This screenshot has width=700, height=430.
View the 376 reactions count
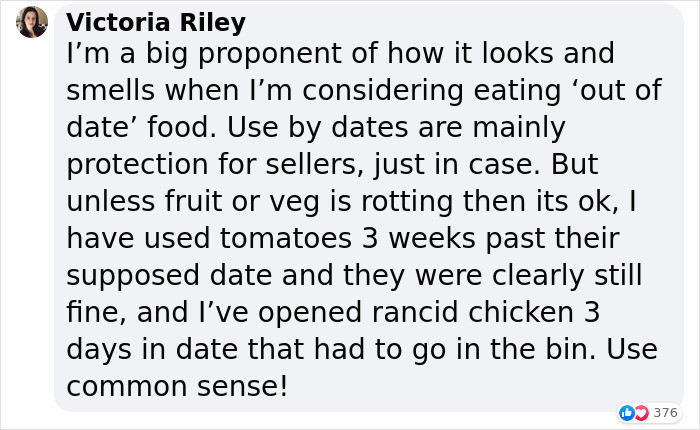coord(665,413)
